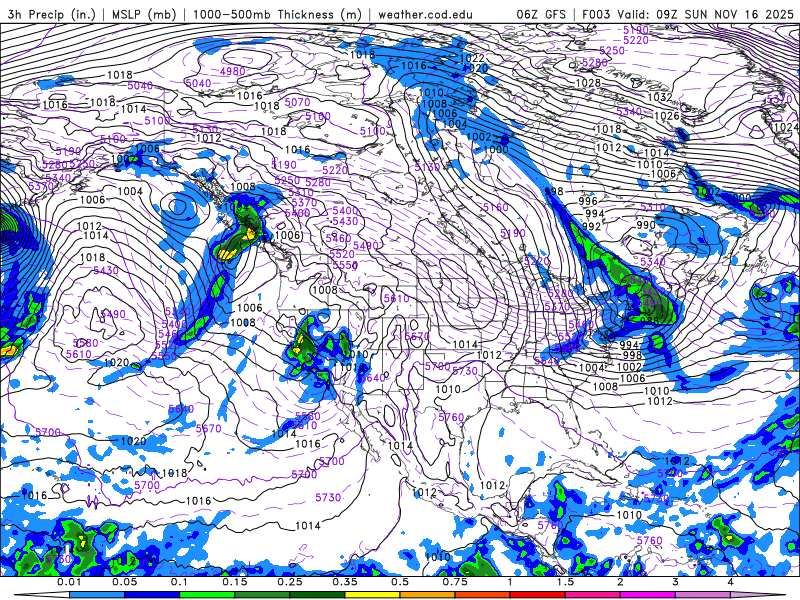
Task: Click the 5160 thickness contour label
Action: coord(496,207)
